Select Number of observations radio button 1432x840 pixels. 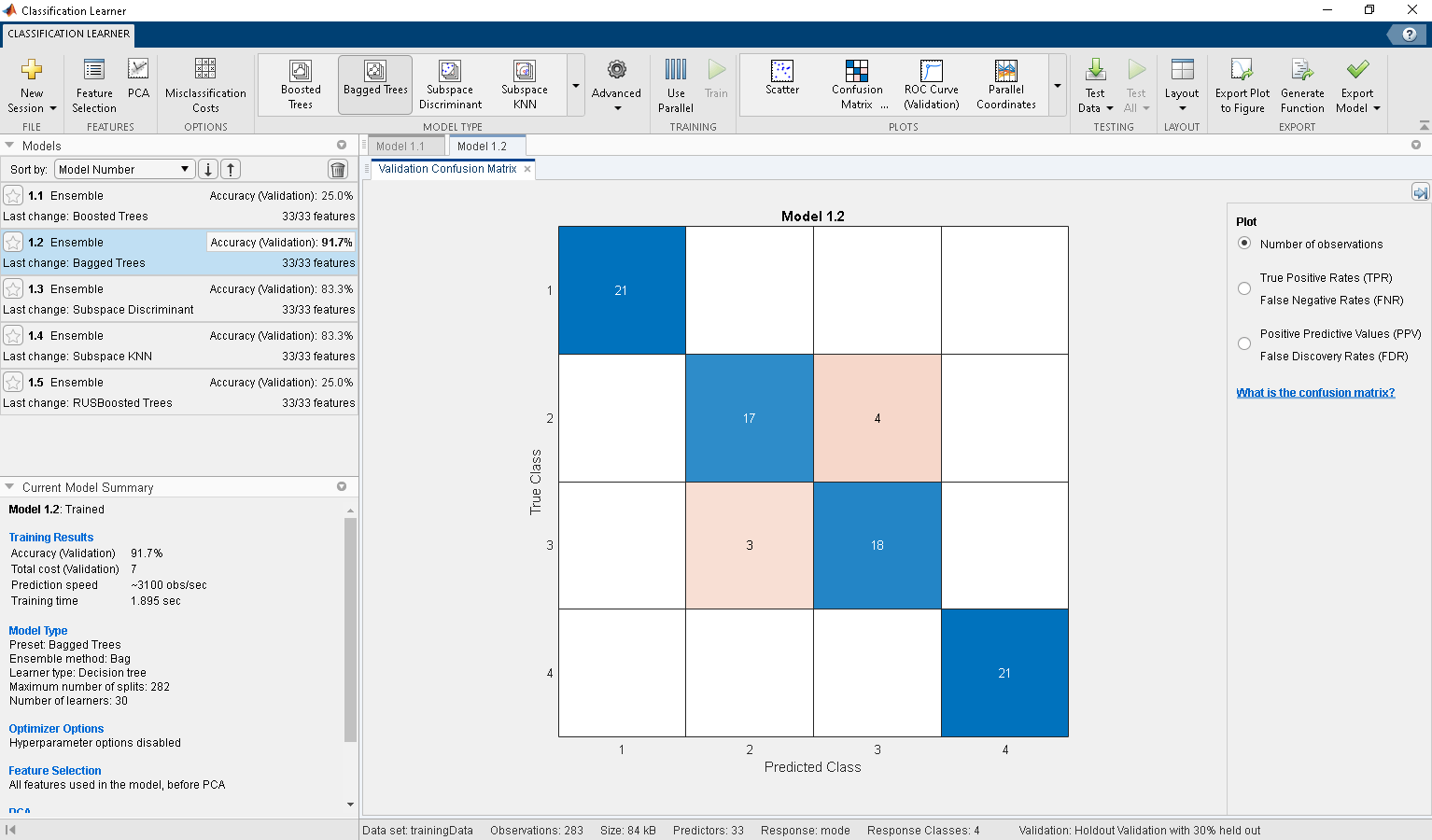click(1244, 244)
